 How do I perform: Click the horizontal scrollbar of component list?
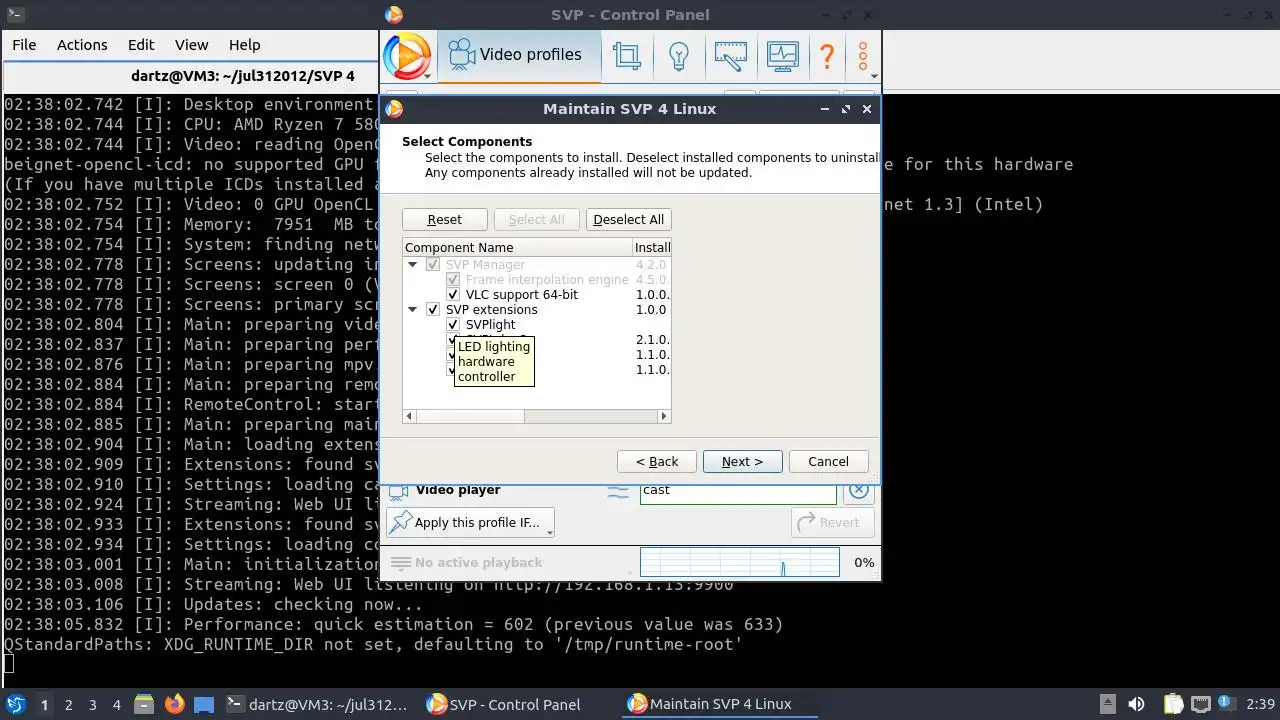tap(470, 416)
